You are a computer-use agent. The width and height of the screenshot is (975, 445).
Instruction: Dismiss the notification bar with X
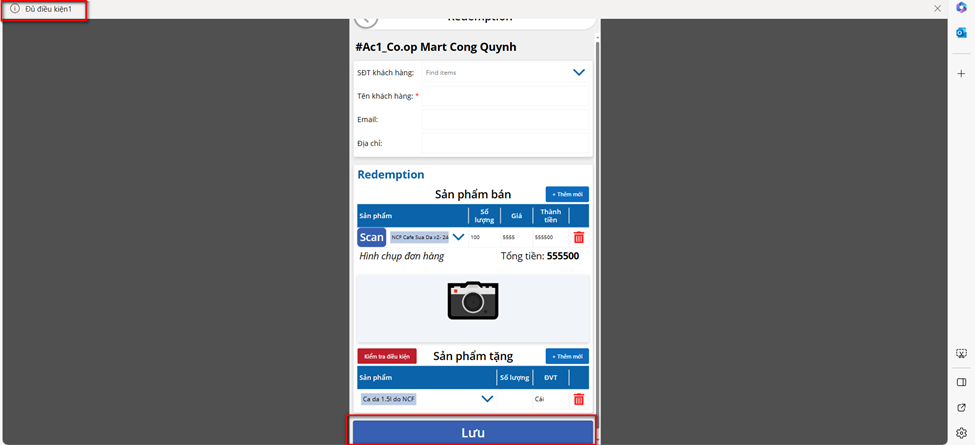(x=937, y=9)
